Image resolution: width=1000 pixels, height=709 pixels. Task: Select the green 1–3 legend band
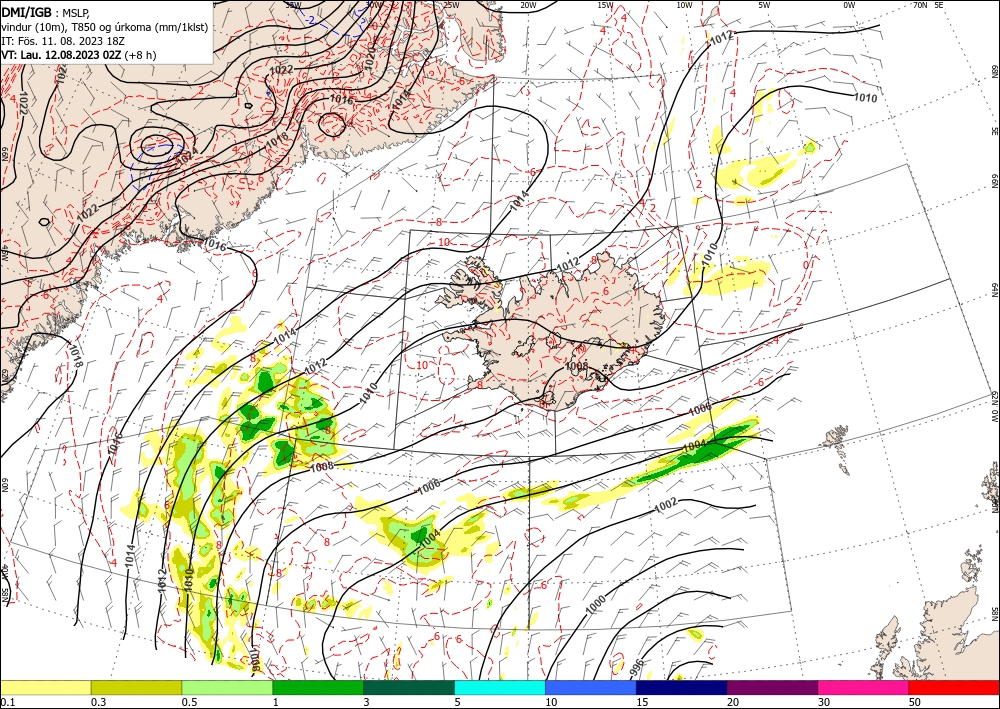coord(318,687)
